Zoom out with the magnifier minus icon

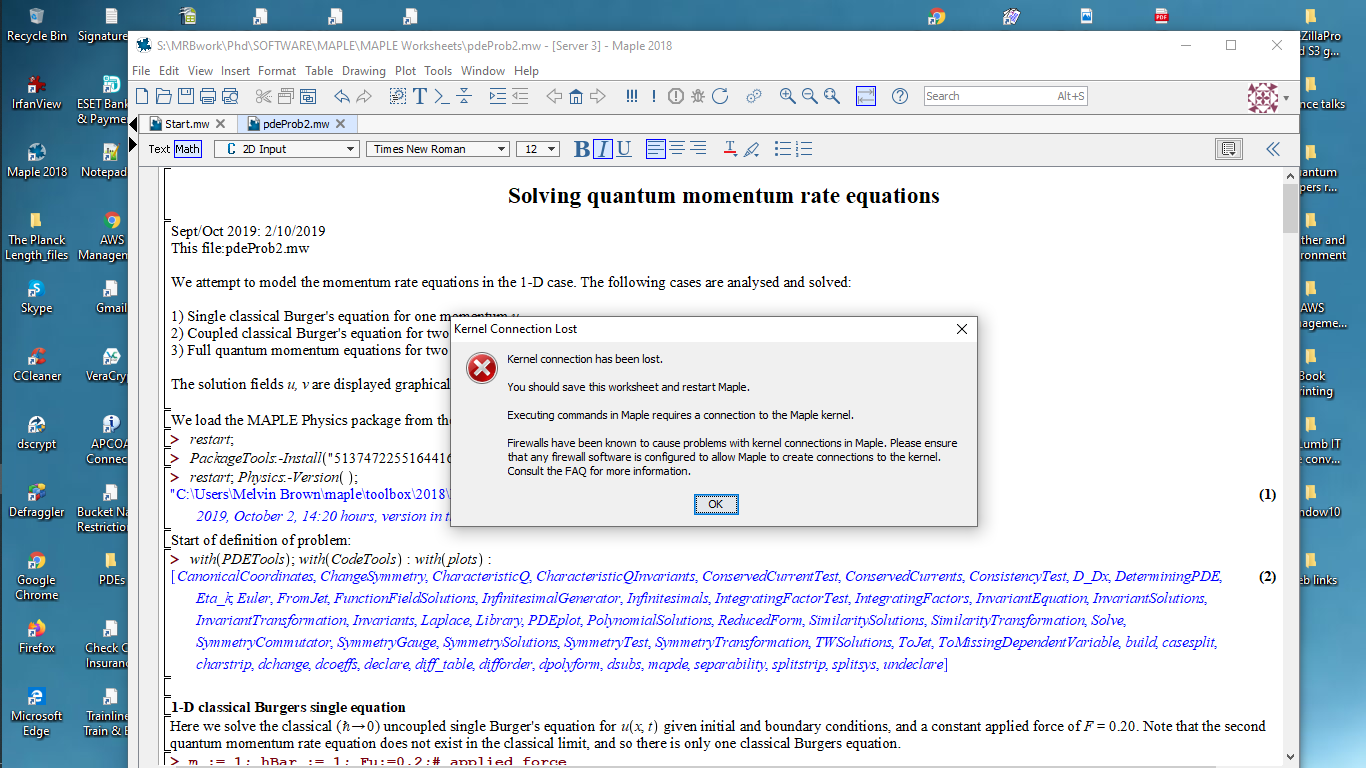810,96
